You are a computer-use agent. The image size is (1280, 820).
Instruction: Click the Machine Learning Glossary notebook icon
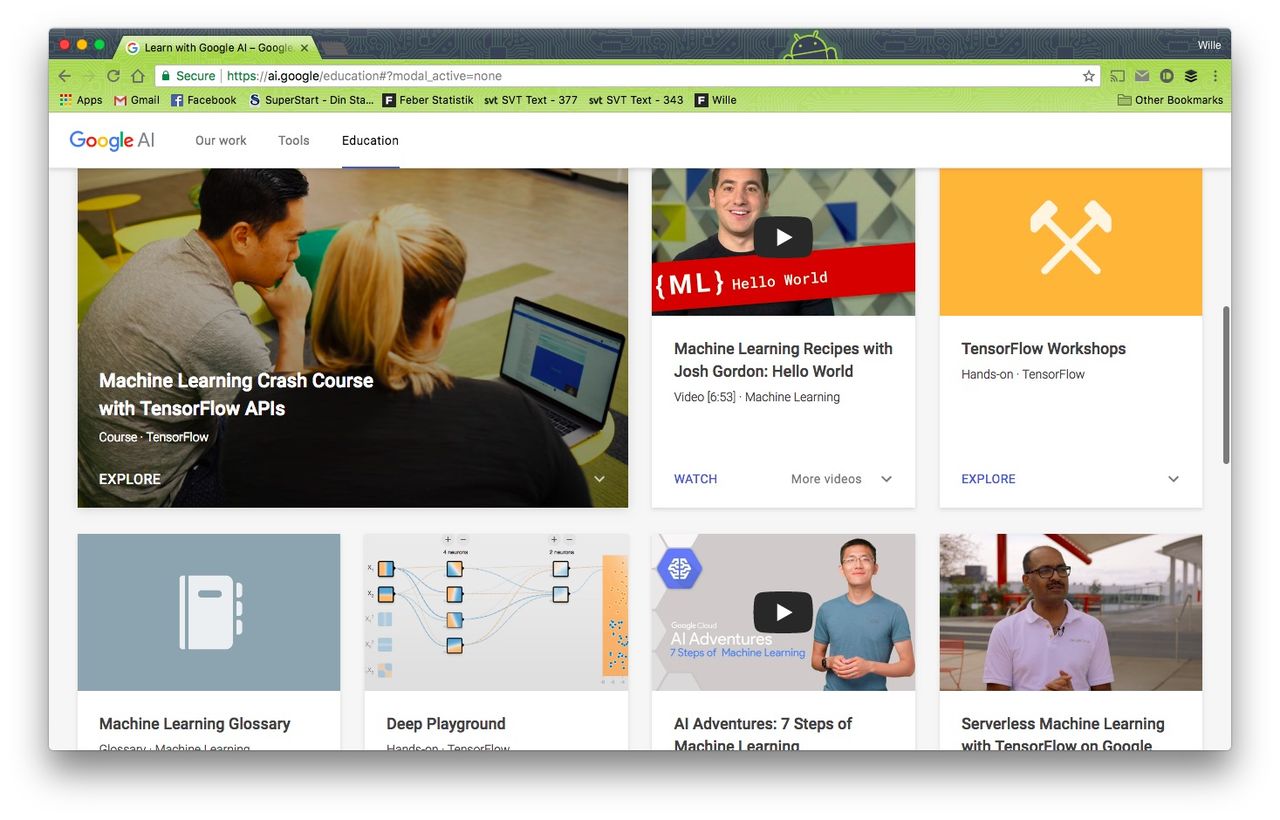tap(209, 612)
